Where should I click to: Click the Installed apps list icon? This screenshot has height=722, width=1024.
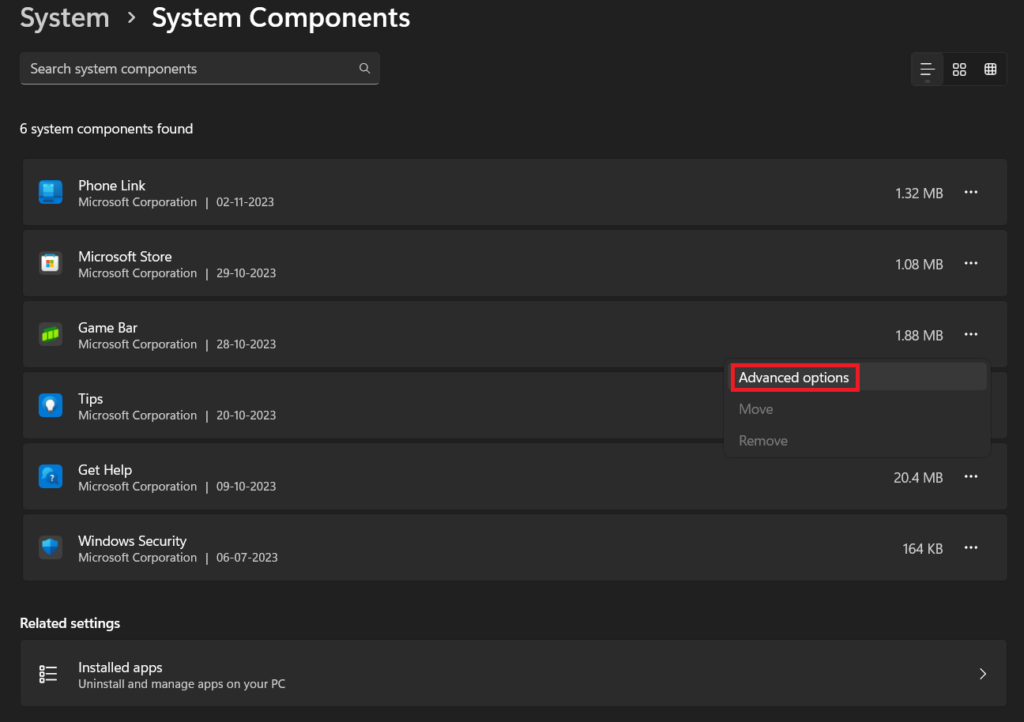(48, 674)
